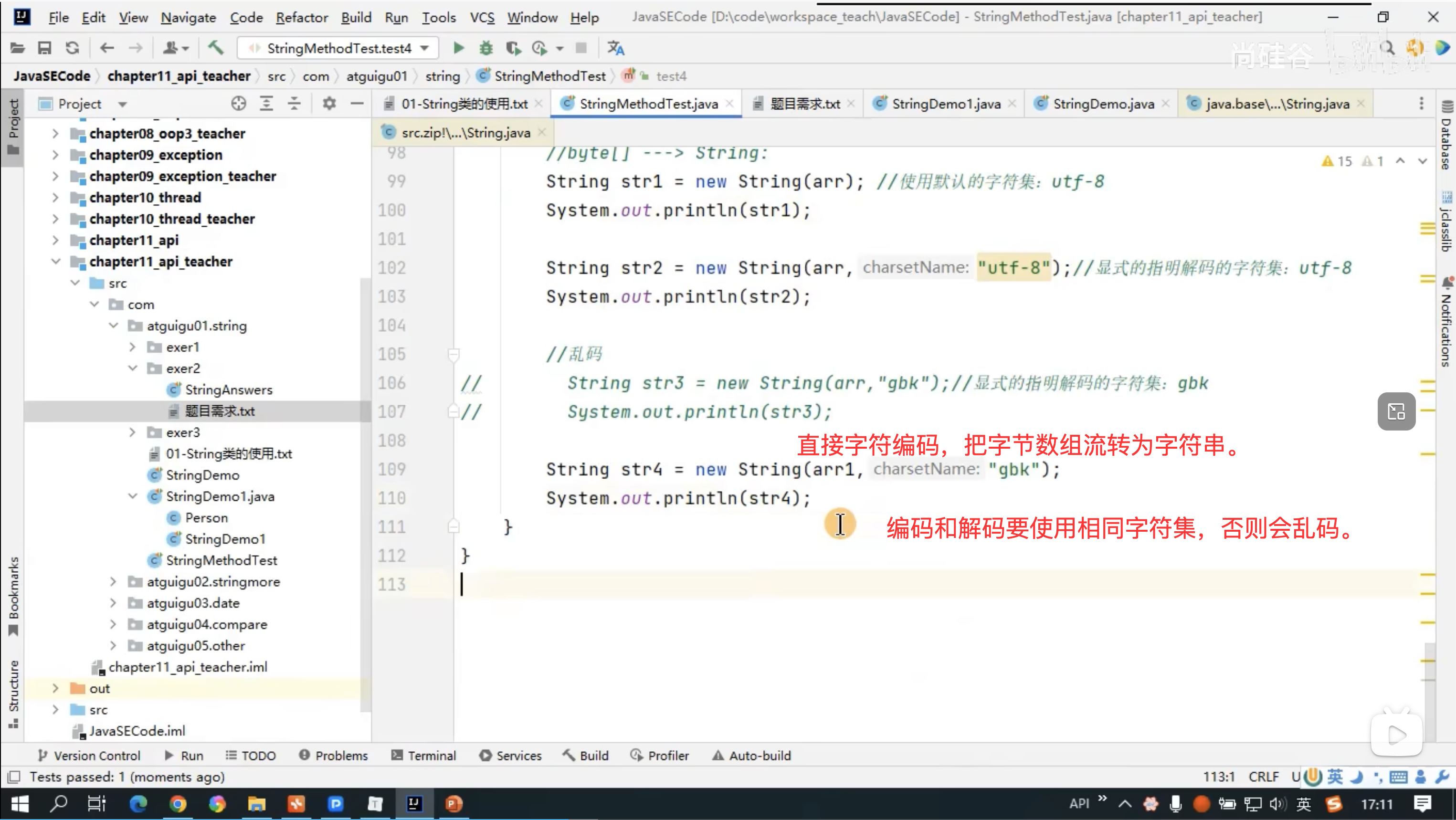Collapse the exer2 package
Image resolution: width=1456 pixels, height=820 pixels.
pyautogui.click(x=133, y=368)
